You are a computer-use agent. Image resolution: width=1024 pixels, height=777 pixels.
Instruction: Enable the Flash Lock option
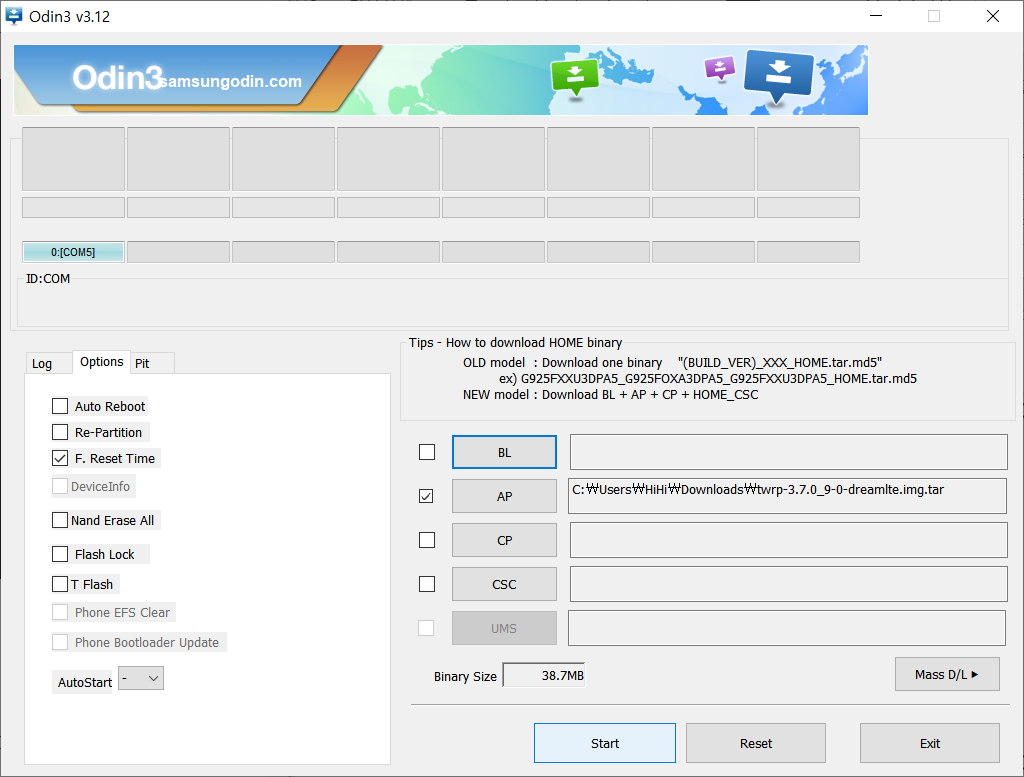tap(60, 554)
